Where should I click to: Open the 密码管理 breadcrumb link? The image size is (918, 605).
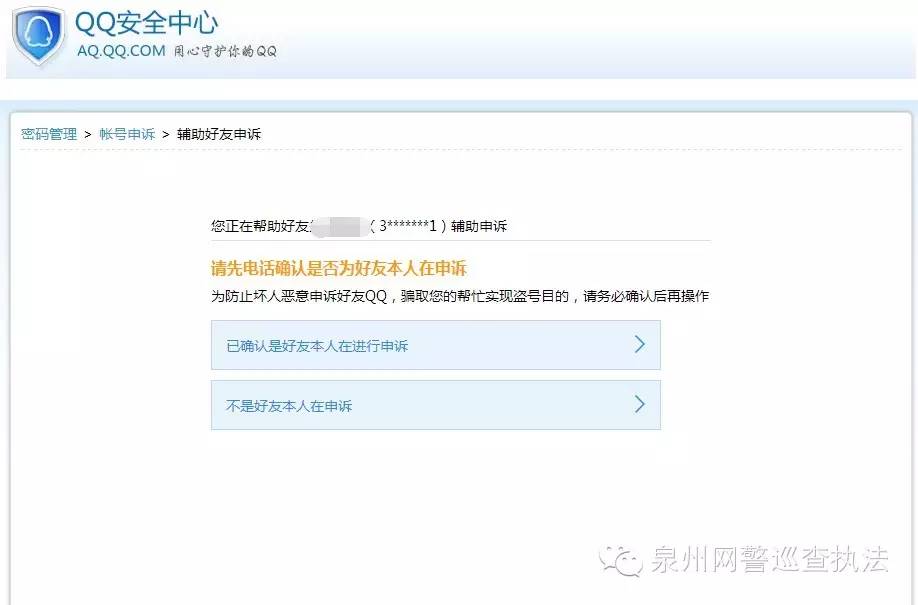tap(48, 133)
